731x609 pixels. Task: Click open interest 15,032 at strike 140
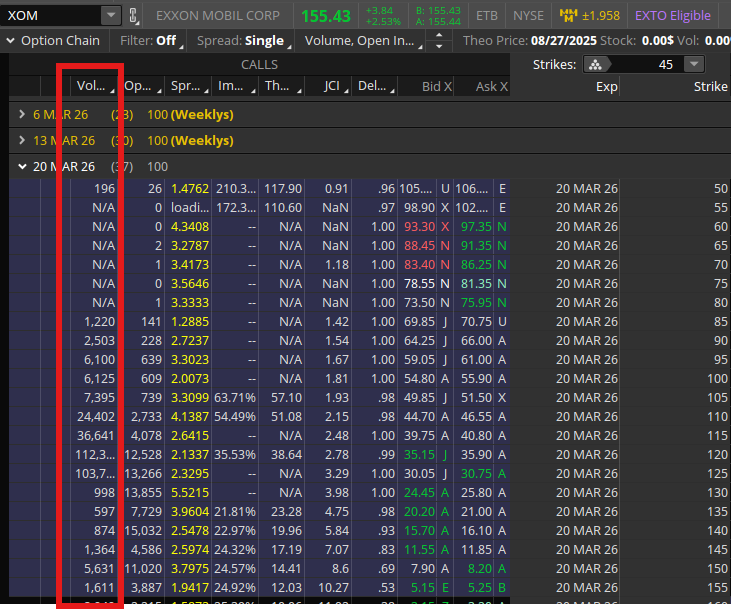pyautogui.click(x=143, y=531)
